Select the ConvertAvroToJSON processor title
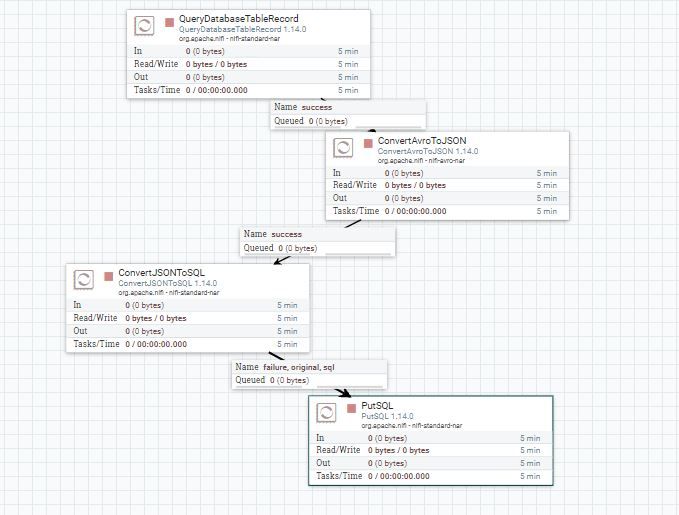Image resolution: width=679 pixels, height=515 pixels. (x=422, y=141)
